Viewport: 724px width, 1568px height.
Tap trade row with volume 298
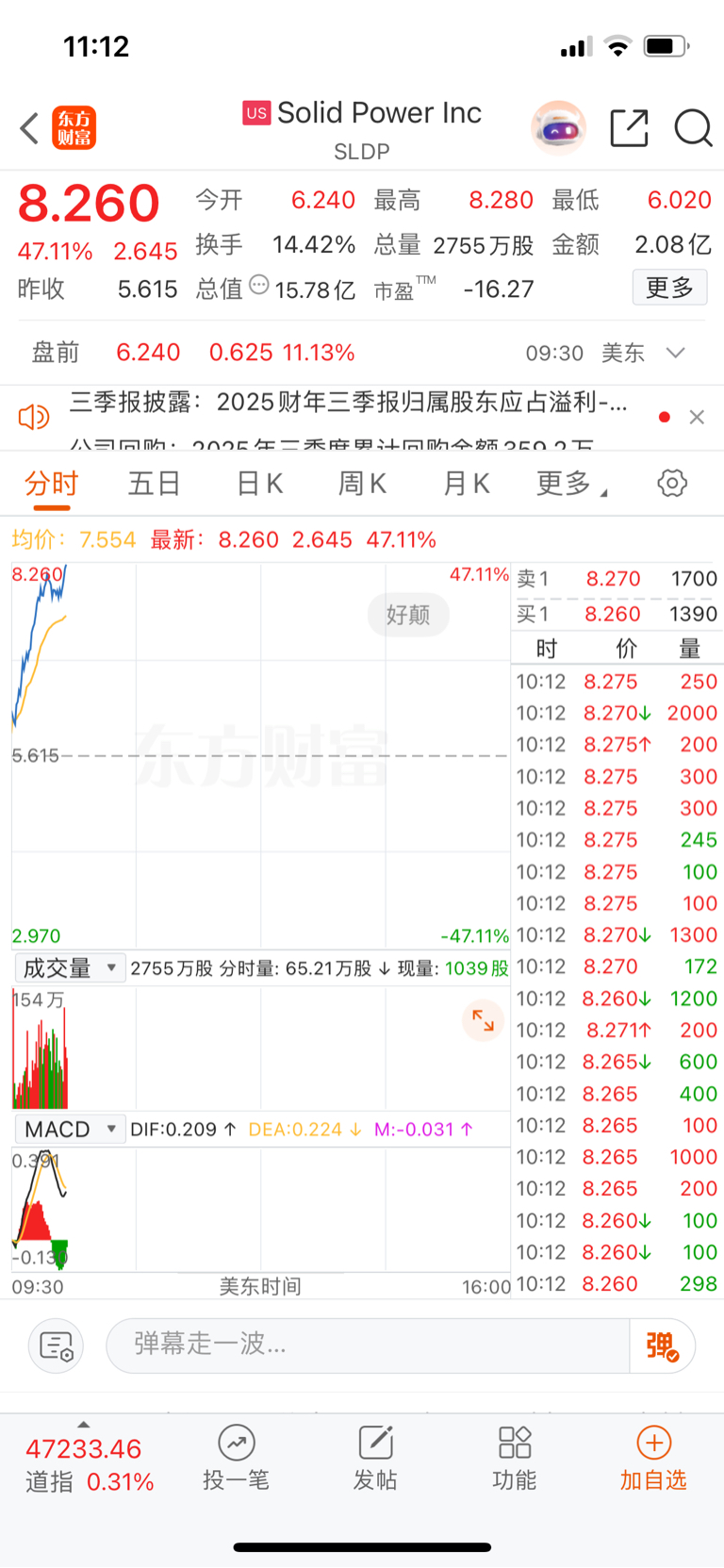[x=617, y=1284]
